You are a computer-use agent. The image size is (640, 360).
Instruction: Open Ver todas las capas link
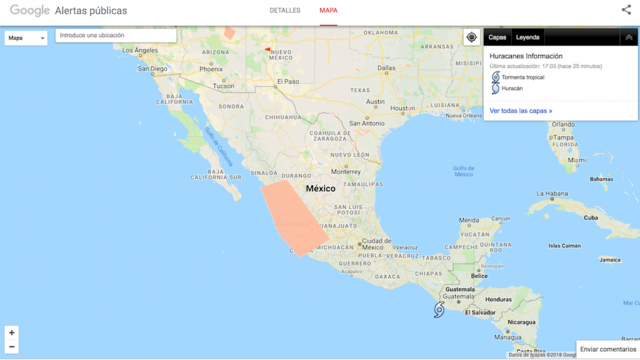point(520,111)
